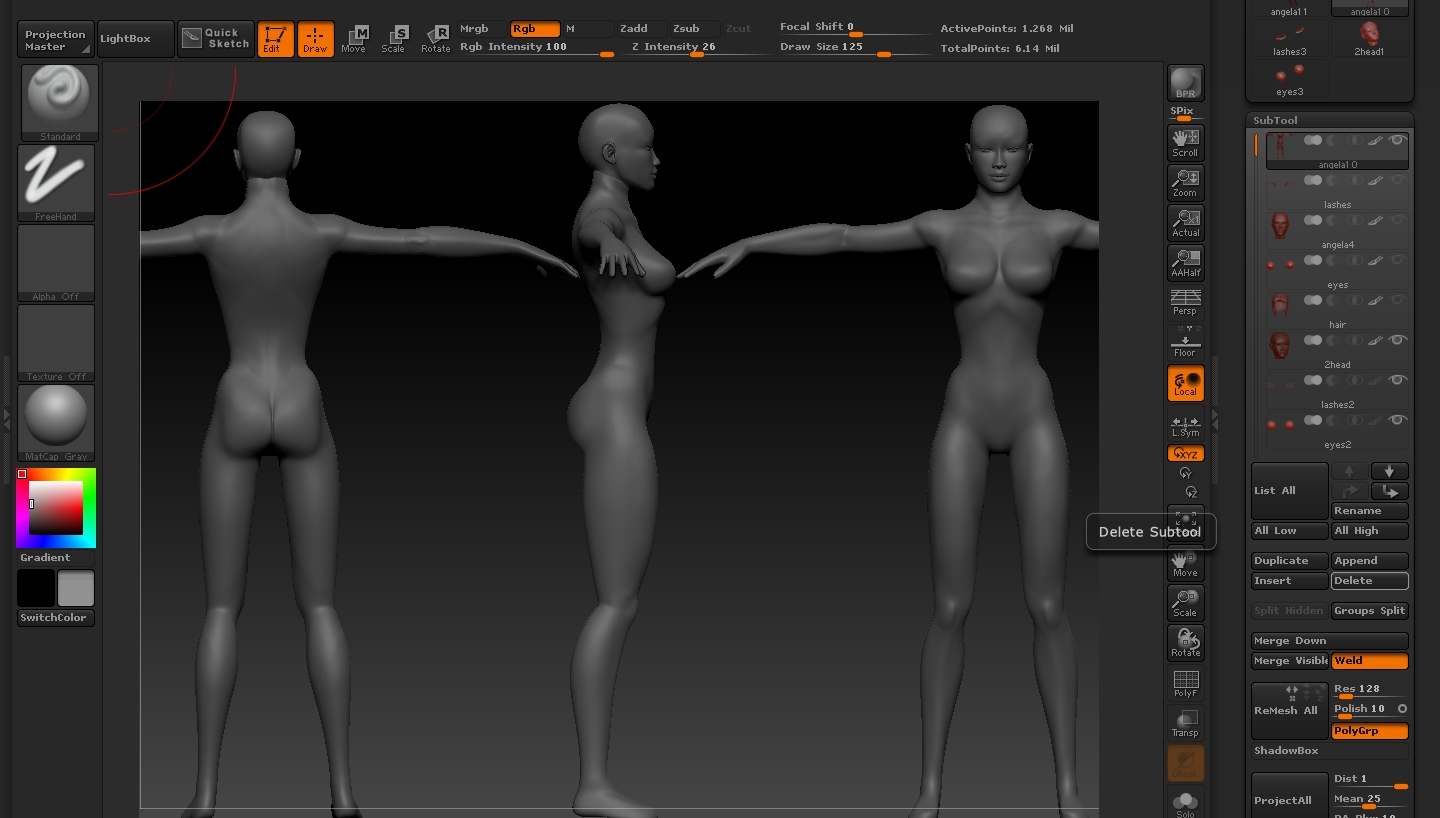Toggle PolyGrp remesh option
The height and width of the screenshot is (818, 1440).
(1369, 731)
